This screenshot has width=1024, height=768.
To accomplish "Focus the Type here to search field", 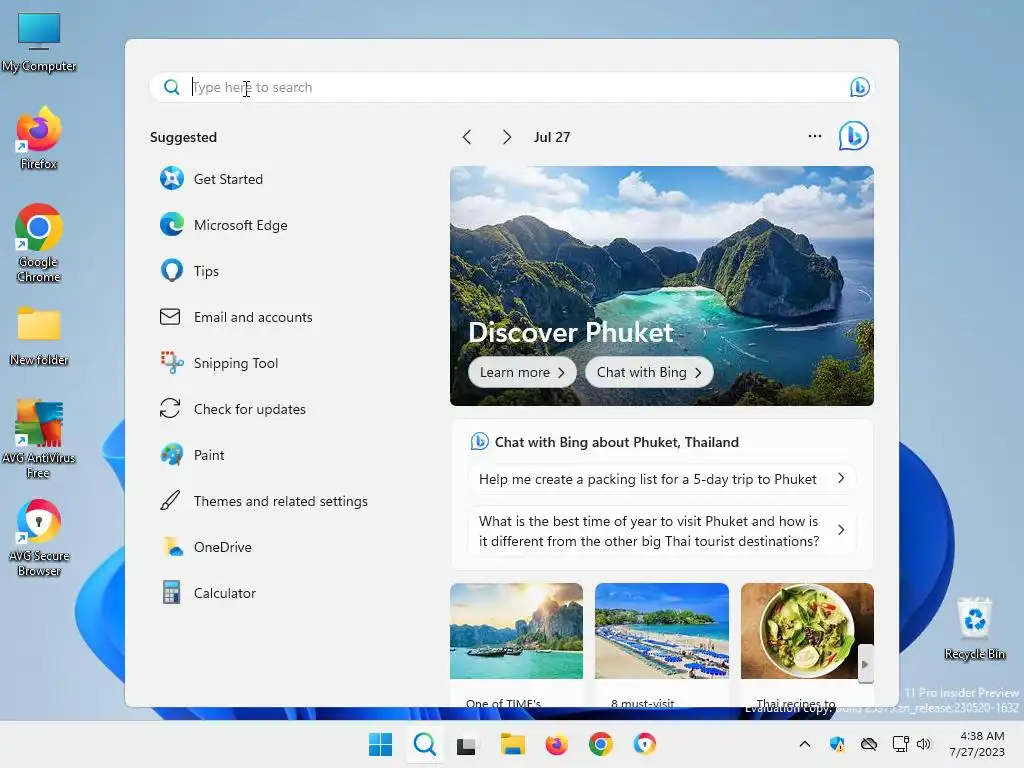I will click(x=512, y=87).
